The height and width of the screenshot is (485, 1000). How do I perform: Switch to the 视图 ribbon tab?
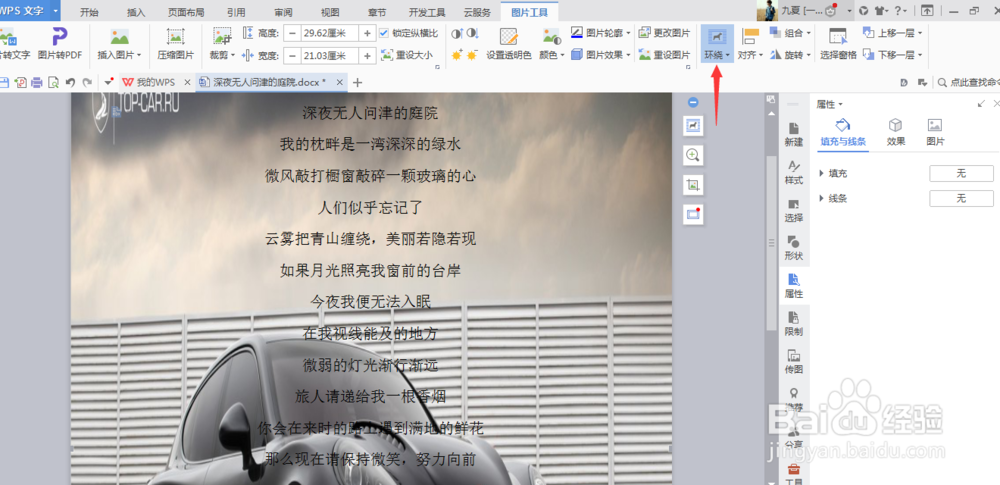tap(330, 12)
